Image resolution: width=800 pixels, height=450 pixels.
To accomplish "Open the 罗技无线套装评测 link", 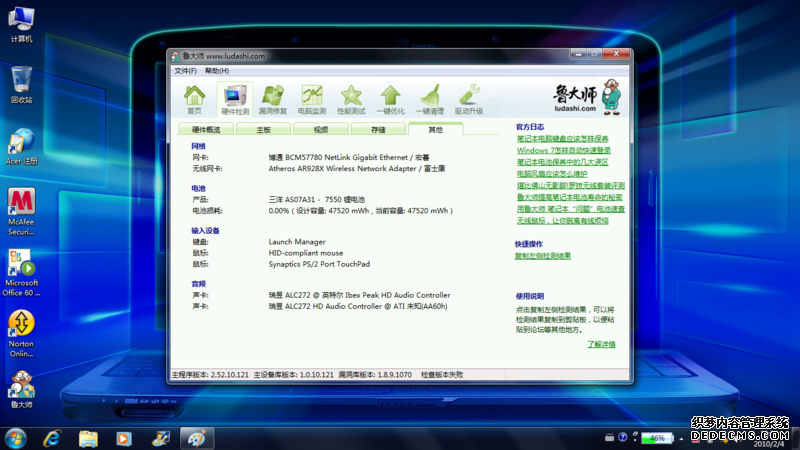I will 570,186.
